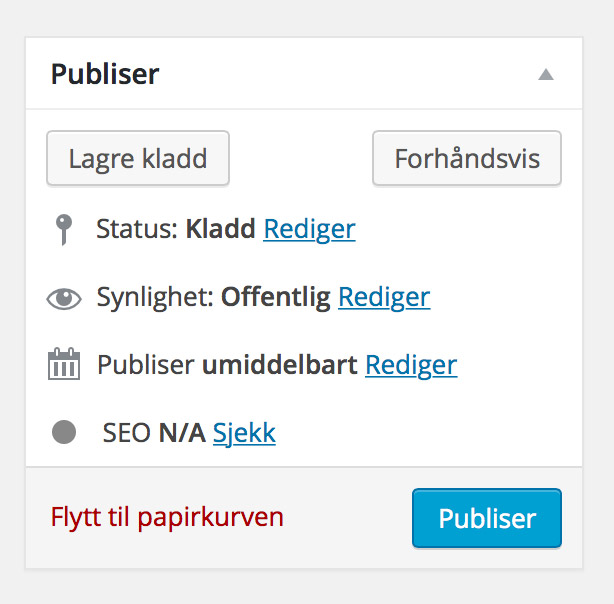Select the 'SEO N/A' text
The width and height of the screenshot is (614, 604).
154,433
